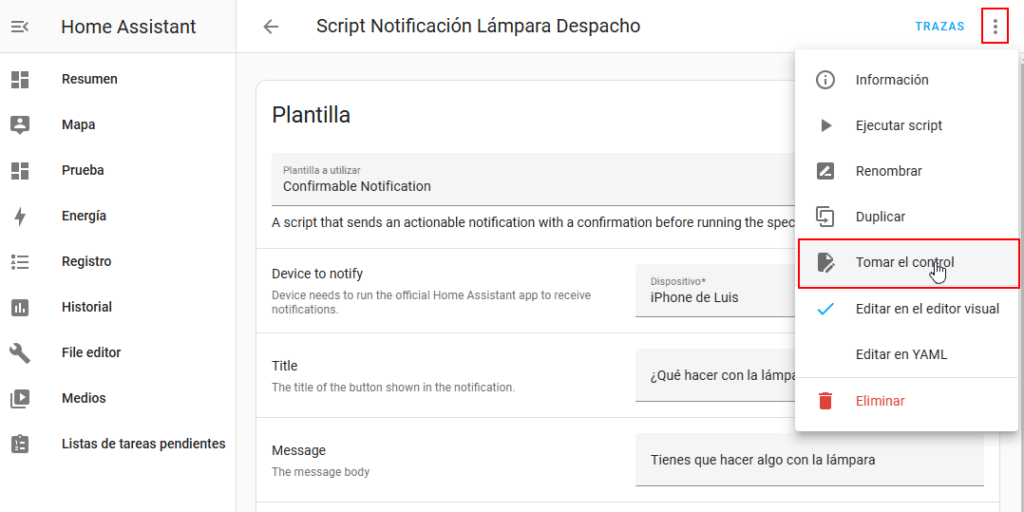This screenshot has height=512, width=1024.
Task: Click the Historial chart icon
Action: click(x=20, y=307)
